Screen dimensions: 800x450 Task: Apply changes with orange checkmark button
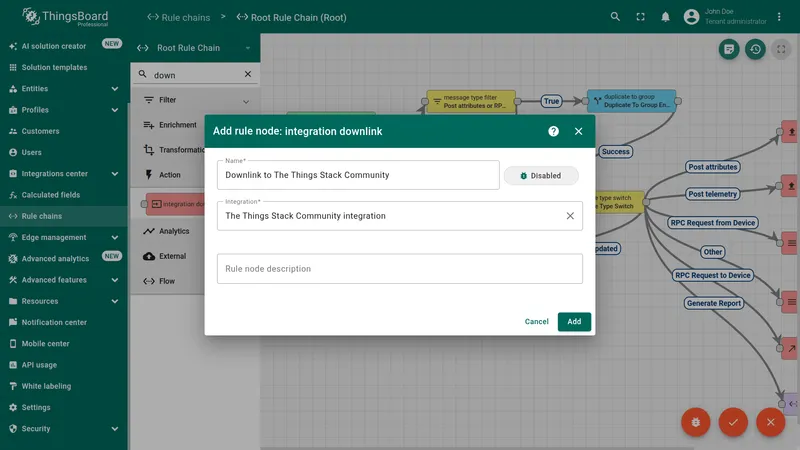click(x=733, y=422)
